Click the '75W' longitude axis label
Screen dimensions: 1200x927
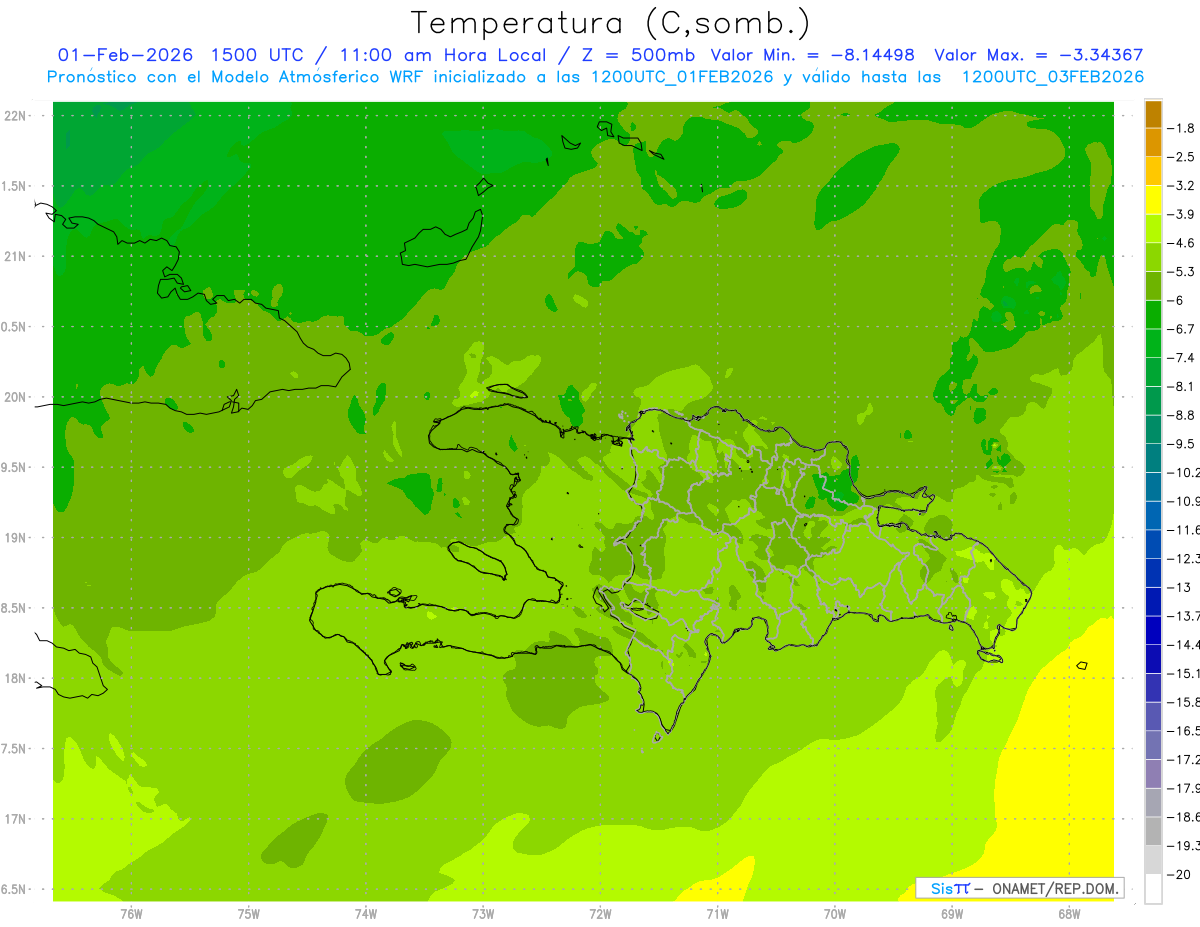tap(249, 912)
